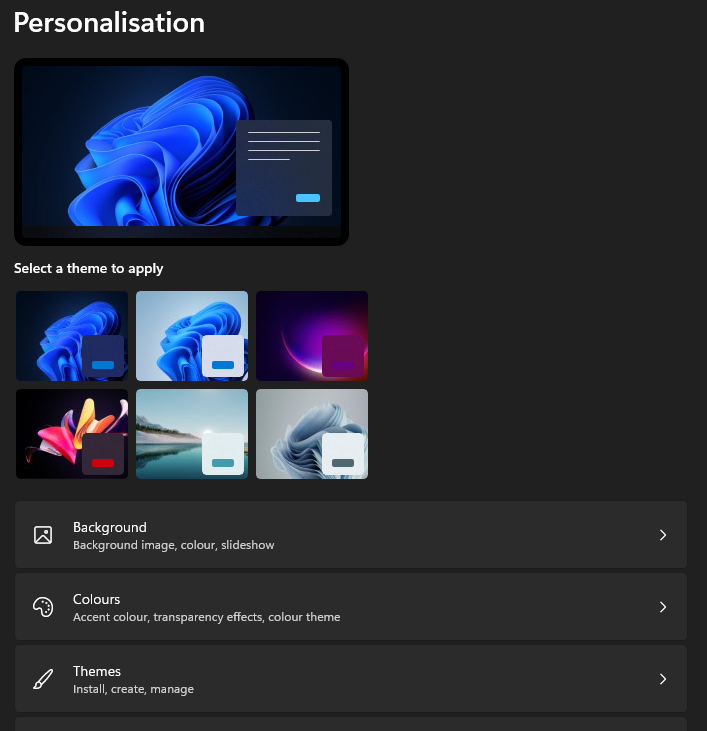
Task: Apply the lake landscape theme
Action: click(x=192, y=434)
